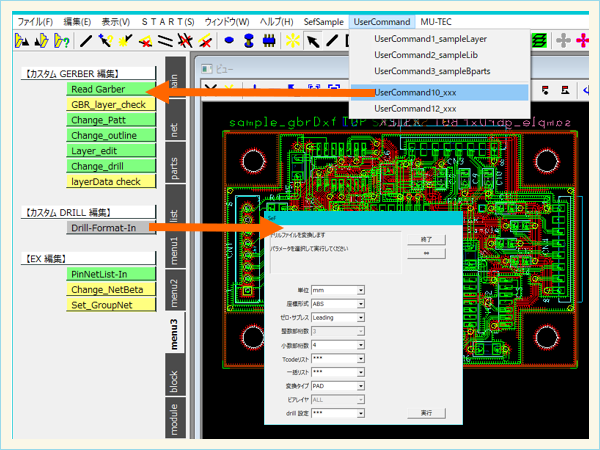The height and width of the screenshot is (450, 600).
Task: Switch to the parts side tab
Action: [x=174, y=168]
